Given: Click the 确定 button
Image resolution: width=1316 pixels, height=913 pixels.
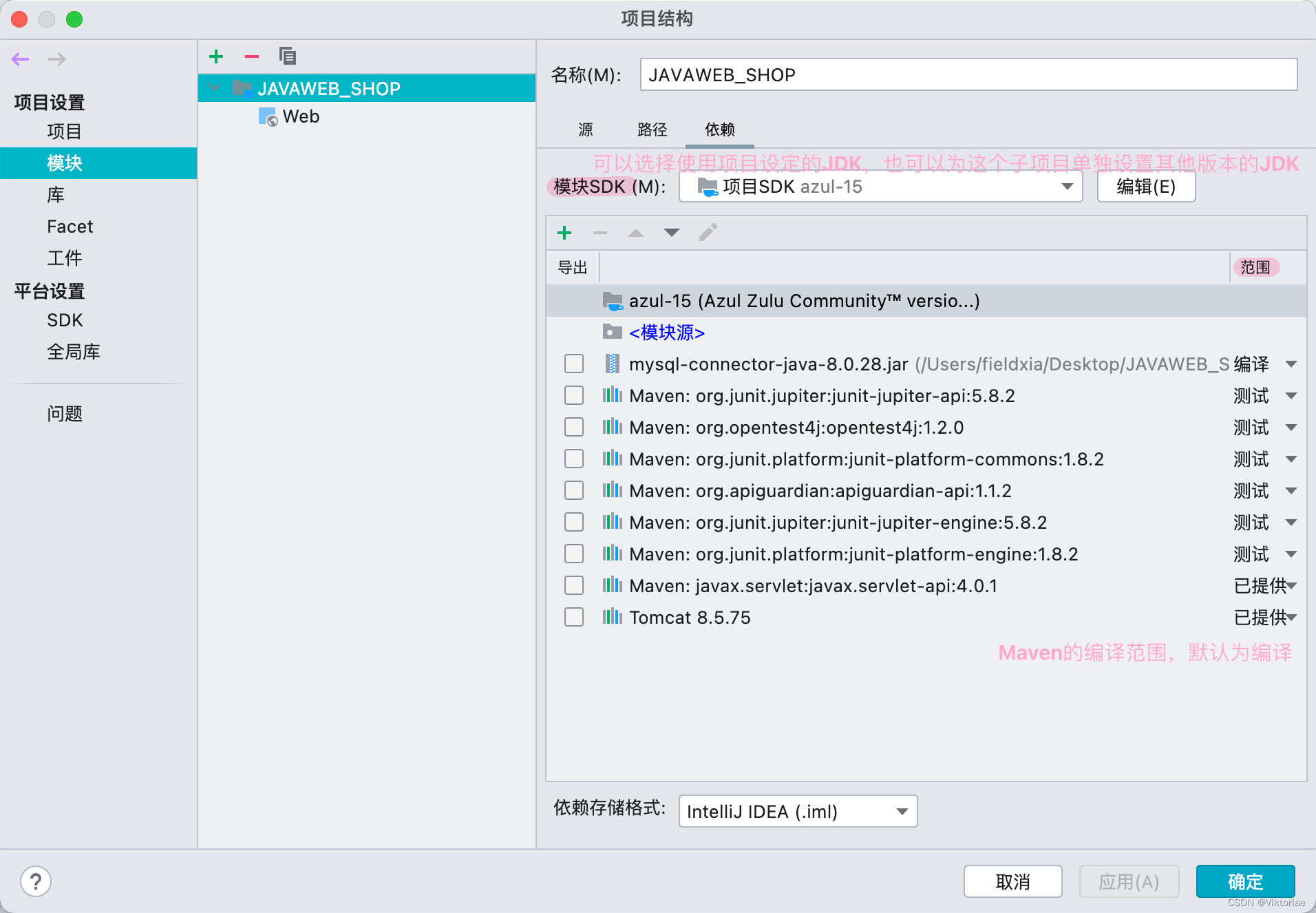Looking at the screenshot, I should (1245, 881).
